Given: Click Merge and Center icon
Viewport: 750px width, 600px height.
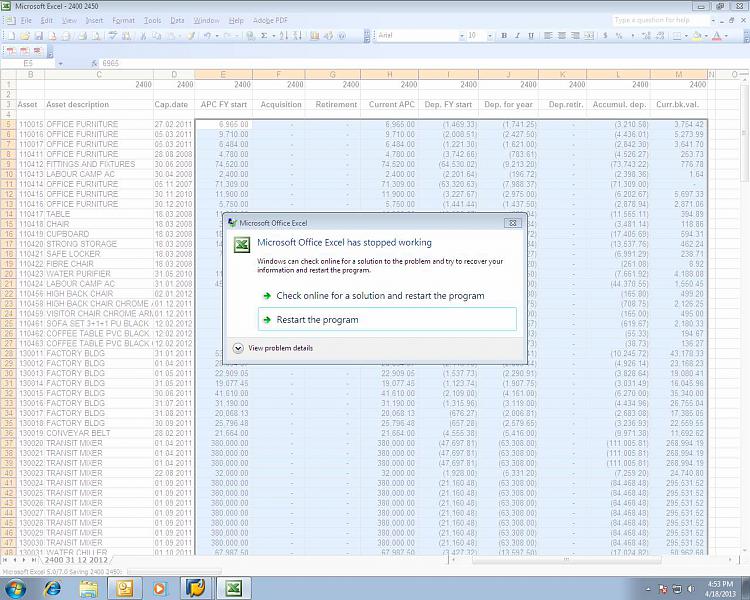Looking at the screenshot, I should click(x=589, y=36).
